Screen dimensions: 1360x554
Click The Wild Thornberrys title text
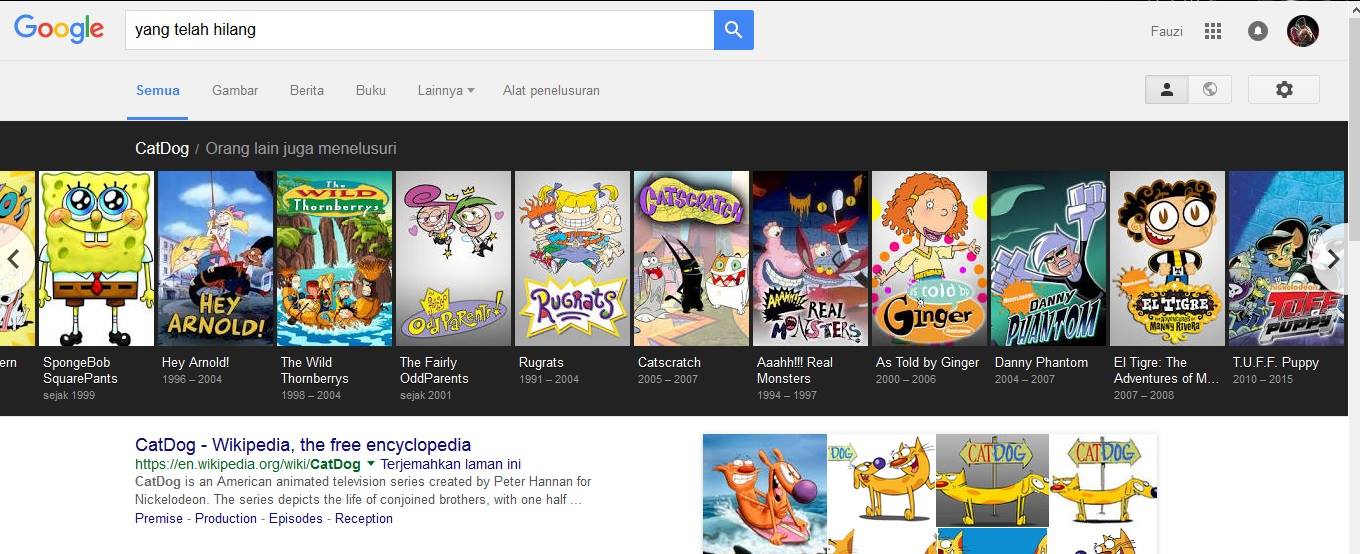[315, 370]
